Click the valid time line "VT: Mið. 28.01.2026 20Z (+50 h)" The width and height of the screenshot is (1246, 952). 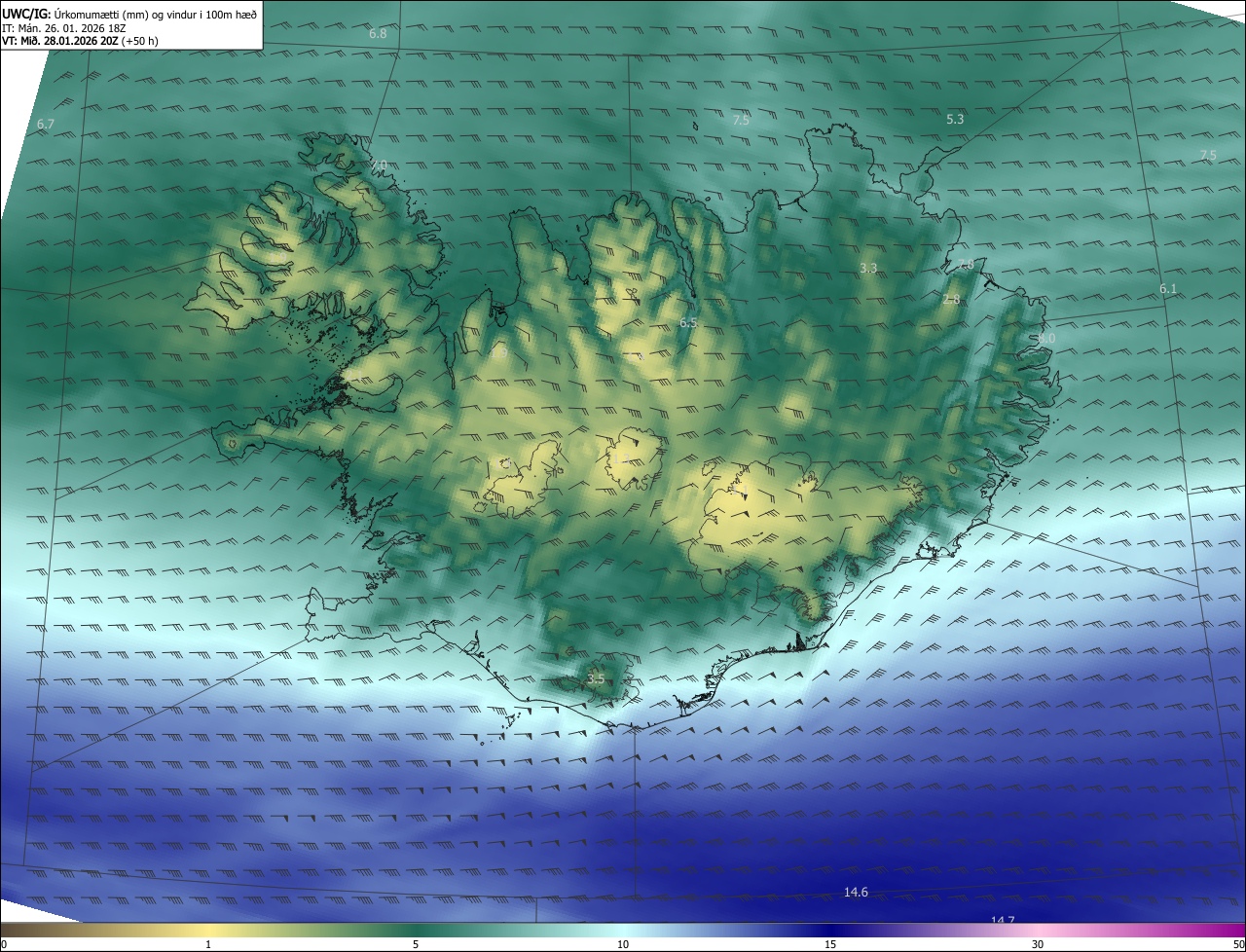pyautogui.click(x=80, y=41)
